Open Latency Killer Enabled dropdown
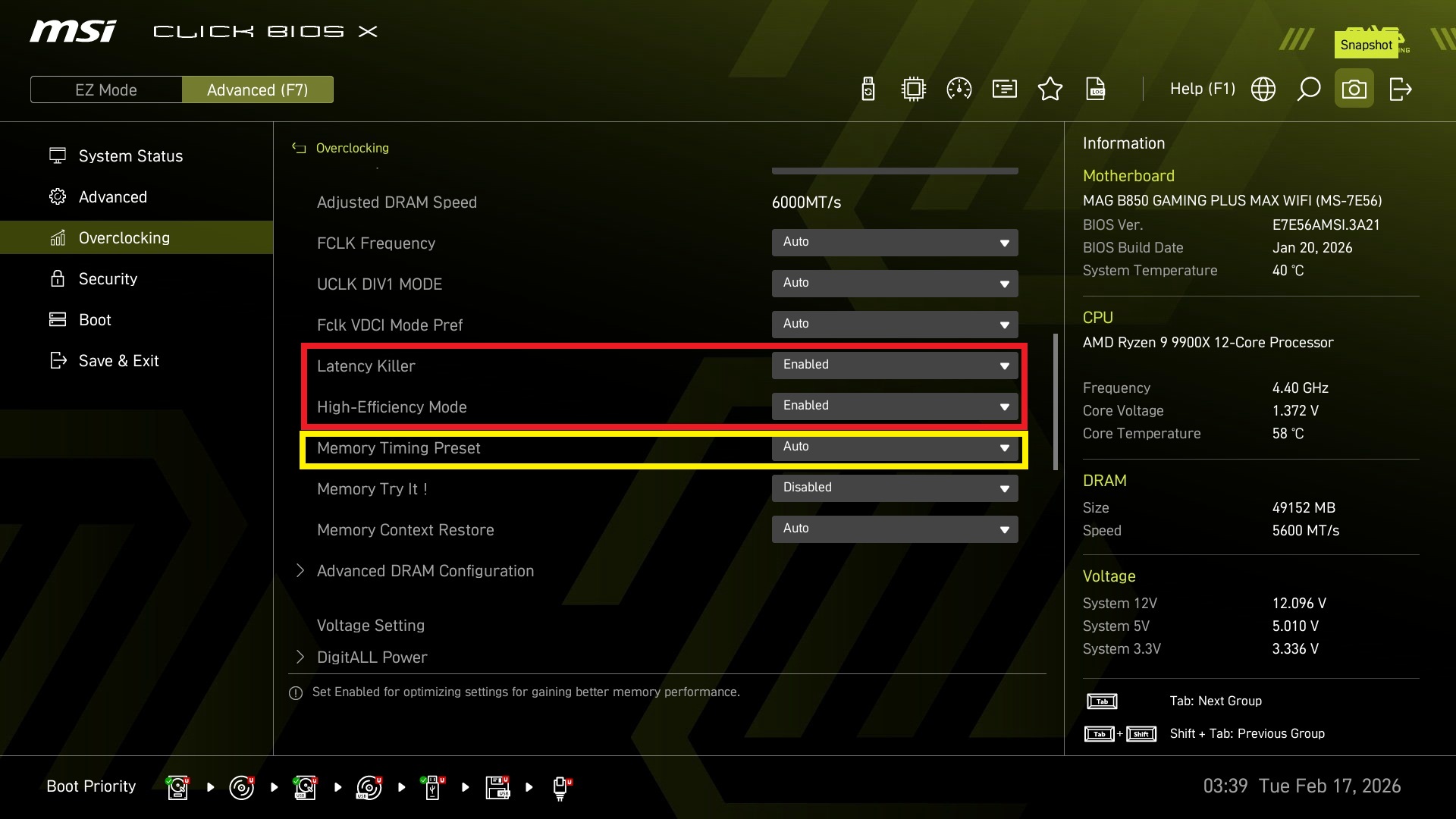Screen dimensions: 1456x819 tap(895, 366)
